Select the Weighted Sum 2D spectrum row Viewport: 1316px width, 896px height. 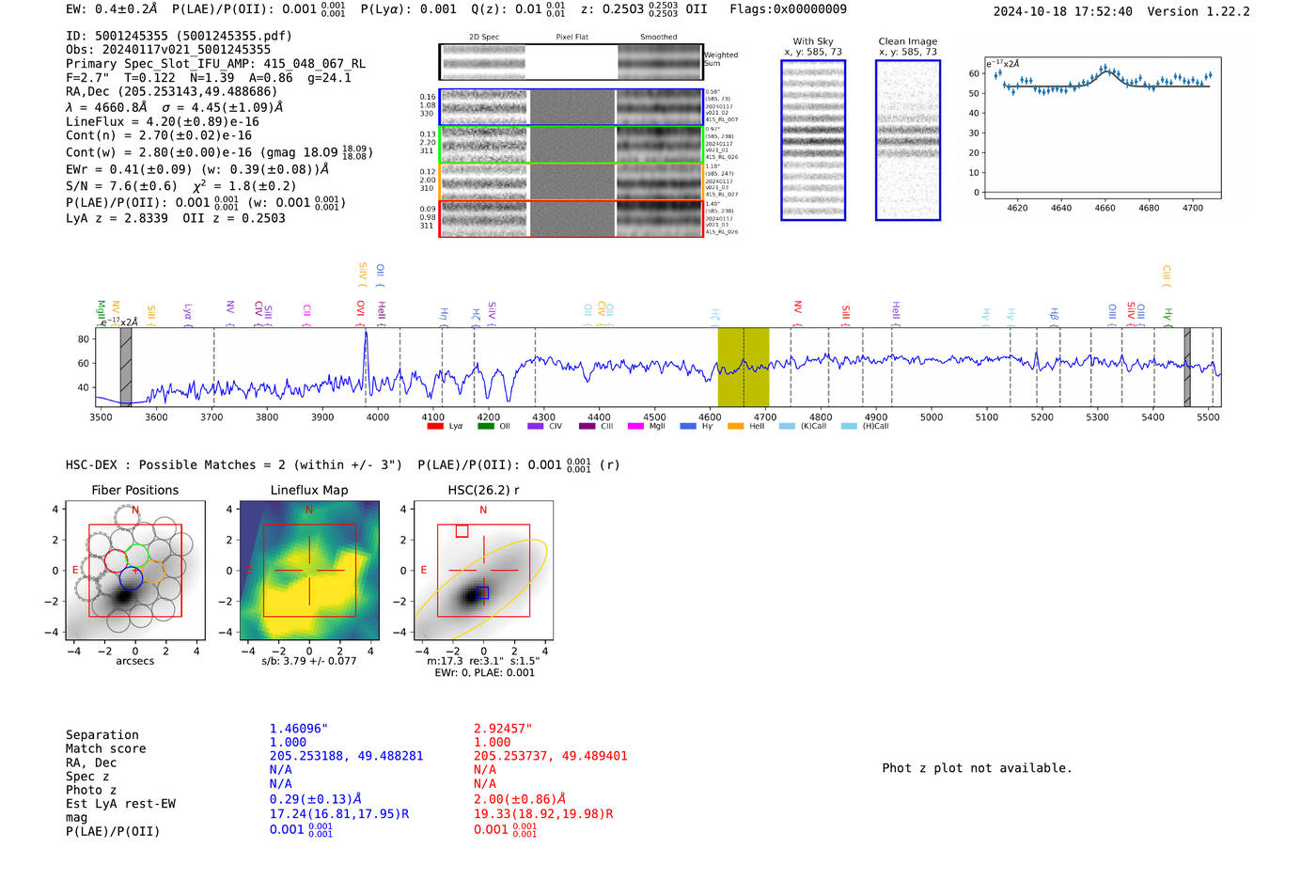tap(571, 62)
